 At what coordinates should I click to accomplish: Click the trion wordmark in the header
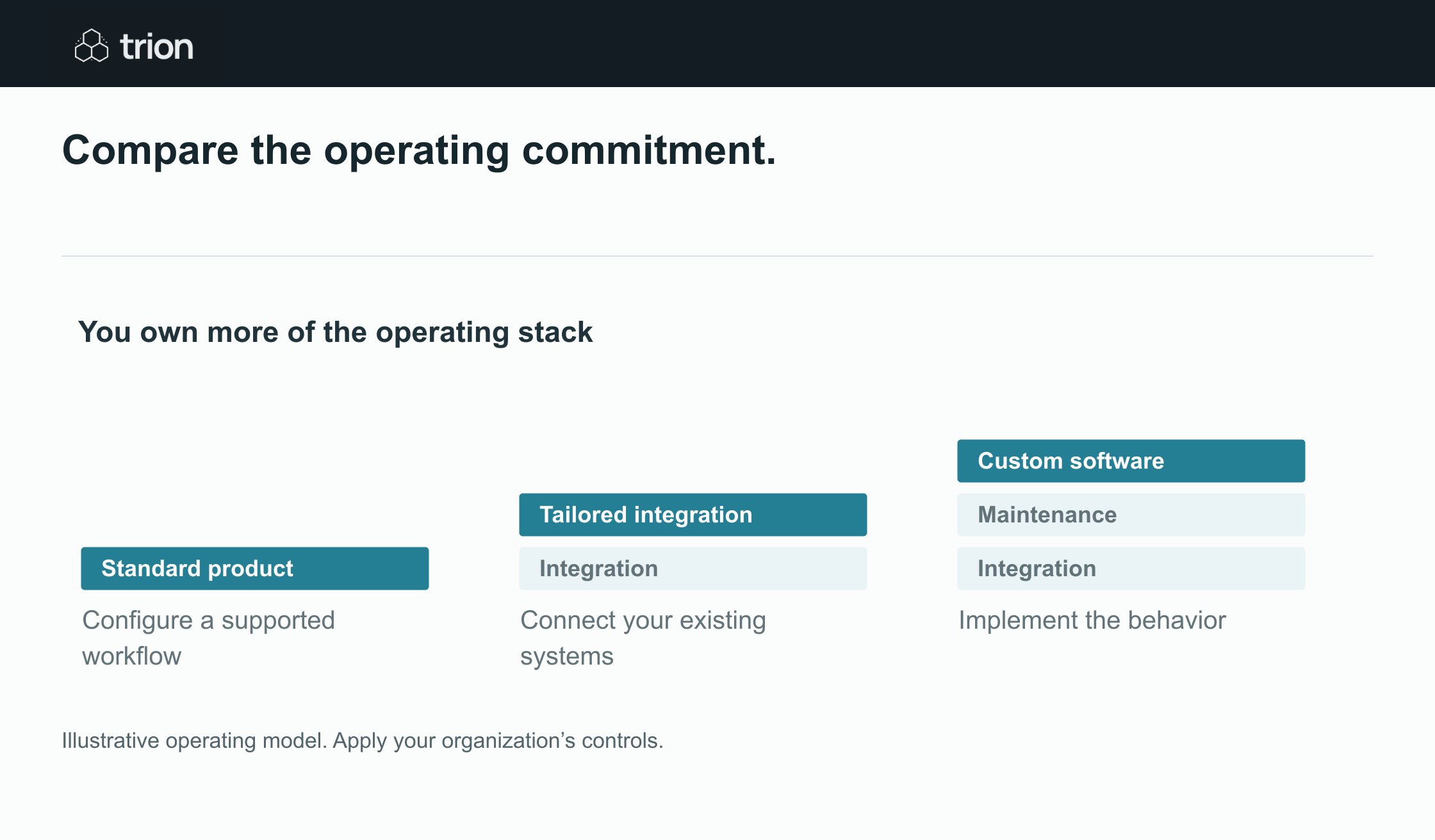[156, 47]
